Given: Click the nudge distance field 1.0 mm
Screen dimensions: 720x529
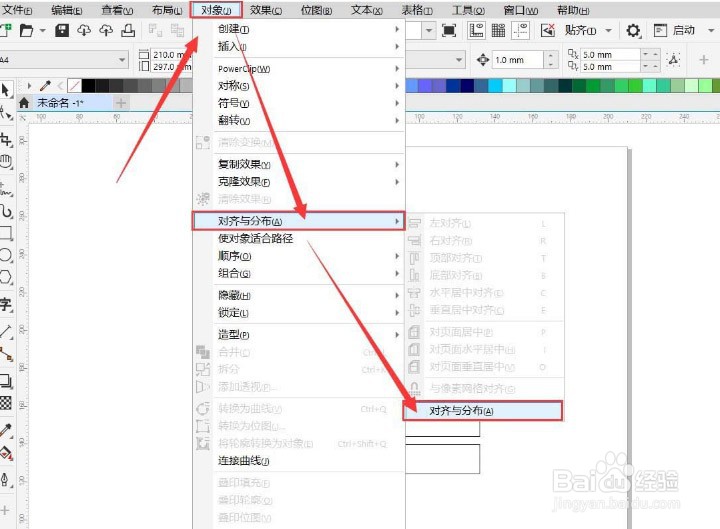Looking at the screenshot, I should coord(517,60).
